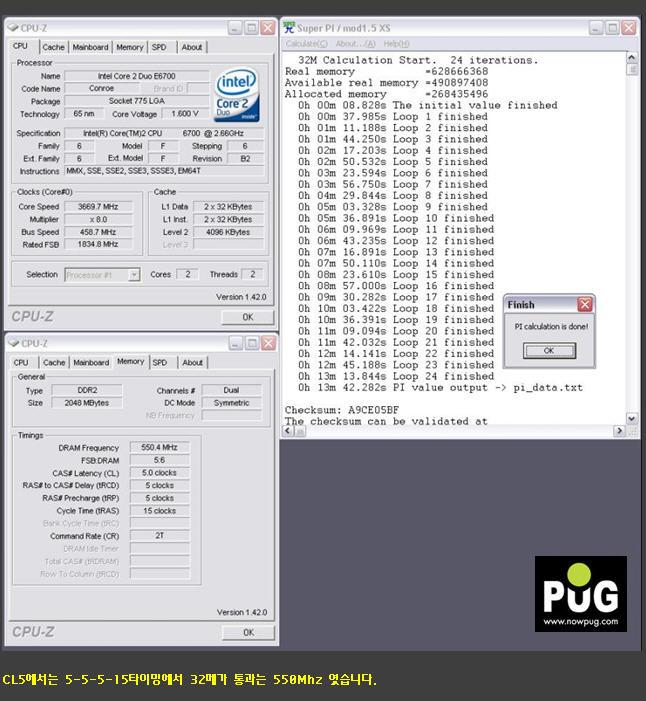
Task: Click the Channels value Dual
Action: [x=232, y=390]
